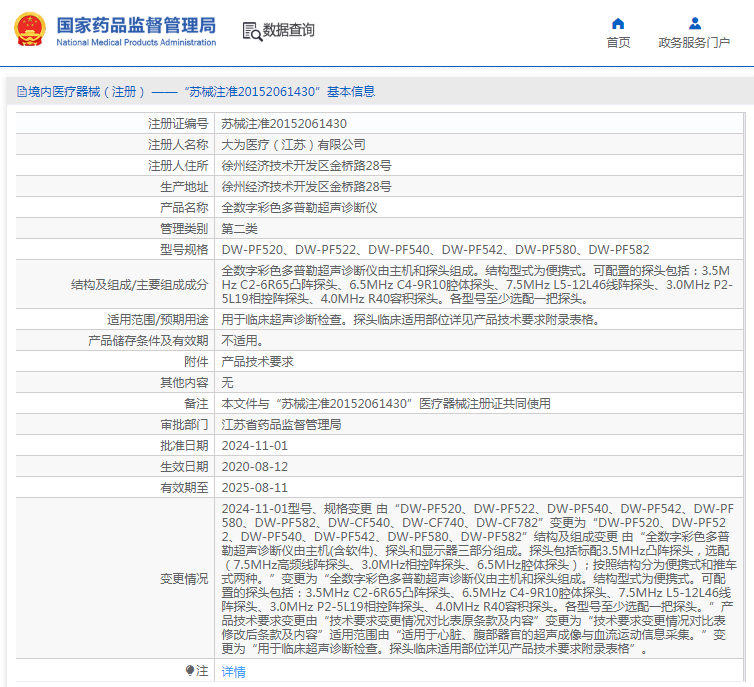This screenshot has height=687, width=754.
Task: Click the 产品储存条件及有效期 label
Action: (x=148, y=341)
